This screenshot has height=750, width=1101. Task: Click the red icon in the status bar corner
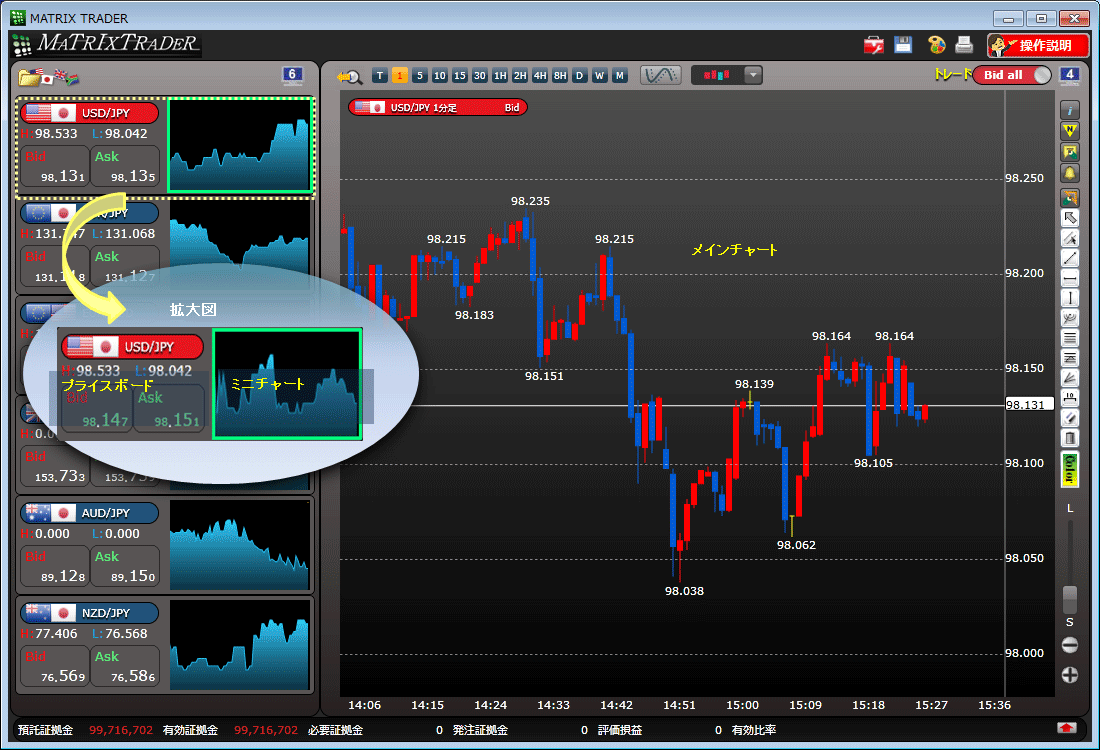[1067, 728]
